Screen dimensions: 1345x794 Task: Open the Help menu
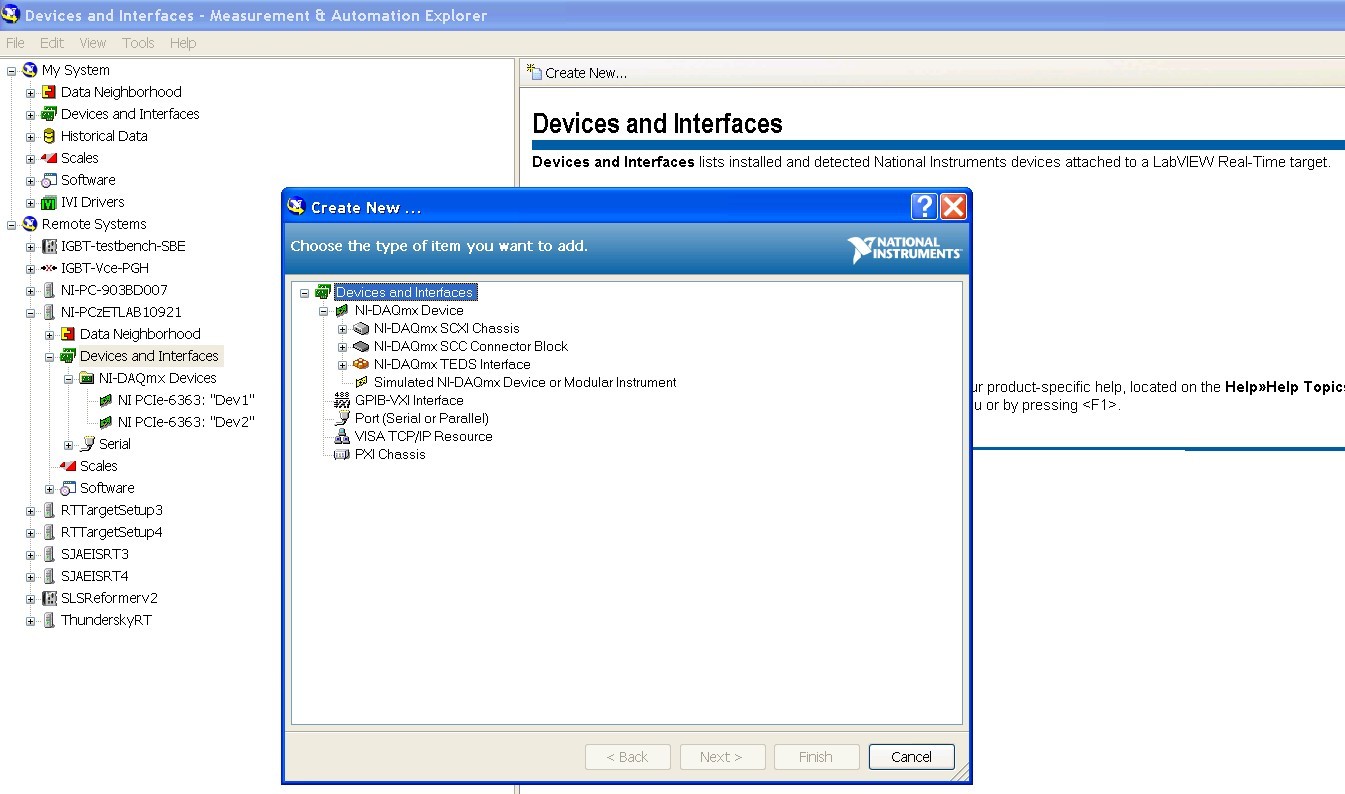(x=183, y=43)
